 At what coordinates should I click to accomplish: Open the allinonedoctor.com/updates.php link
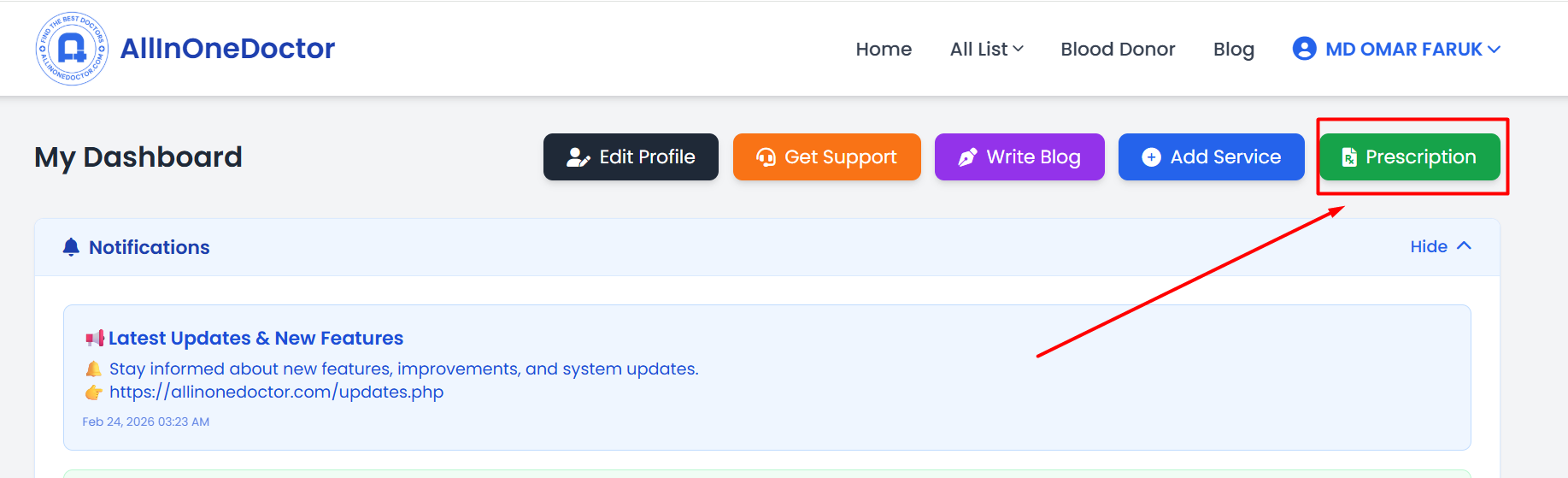(x=276, y=392)
